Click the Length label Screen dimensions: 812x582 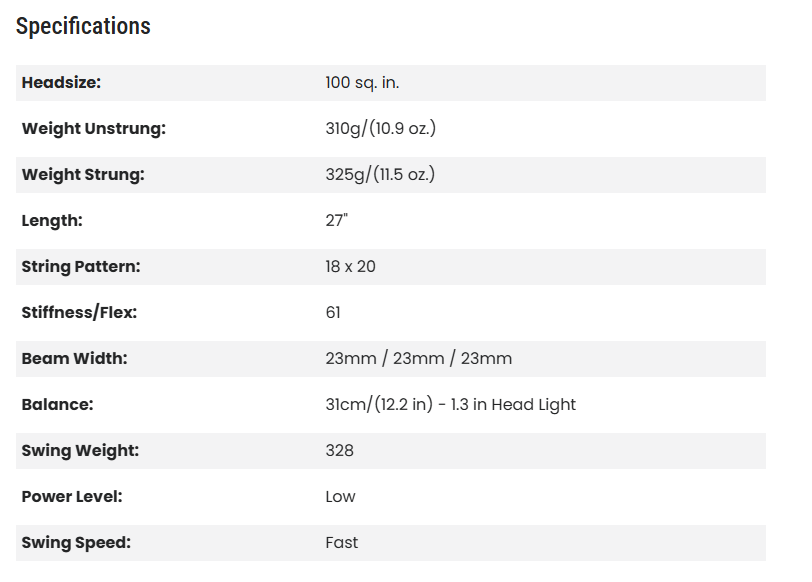tap(52, 221)
